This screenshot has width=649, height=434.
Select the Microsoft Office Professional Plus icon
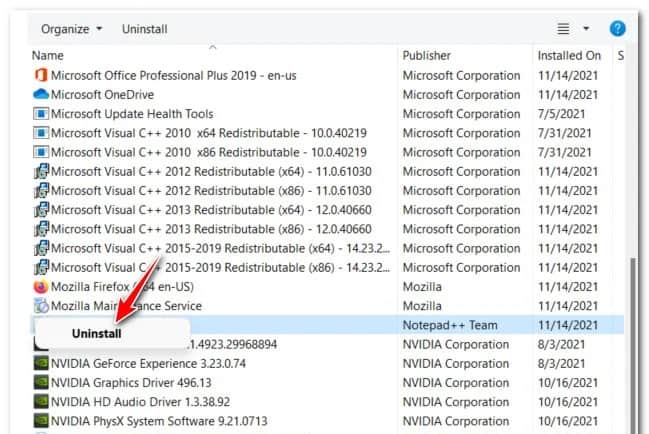coord(41,75)
